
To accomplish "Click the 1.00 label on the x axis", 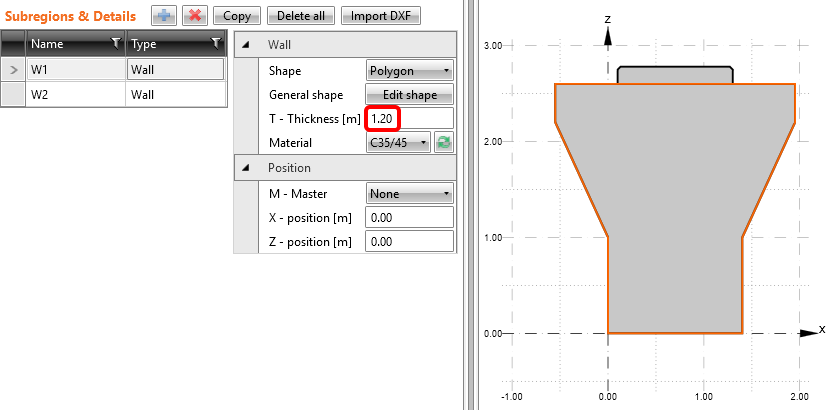I will click(x=704, y=397).
